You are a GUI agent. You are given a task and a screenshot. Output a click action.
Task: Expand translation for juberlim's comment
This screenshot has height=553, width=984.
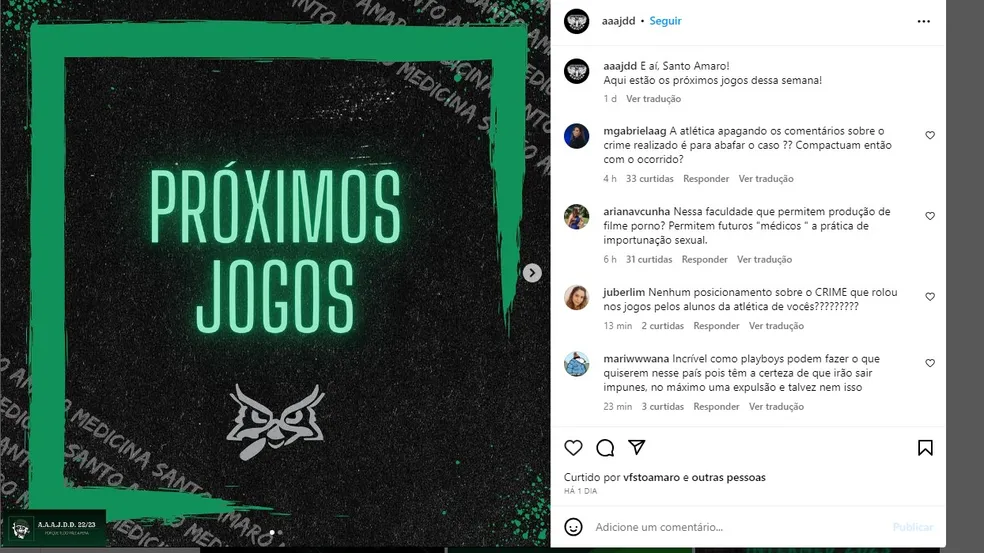(x=776, y=326)
